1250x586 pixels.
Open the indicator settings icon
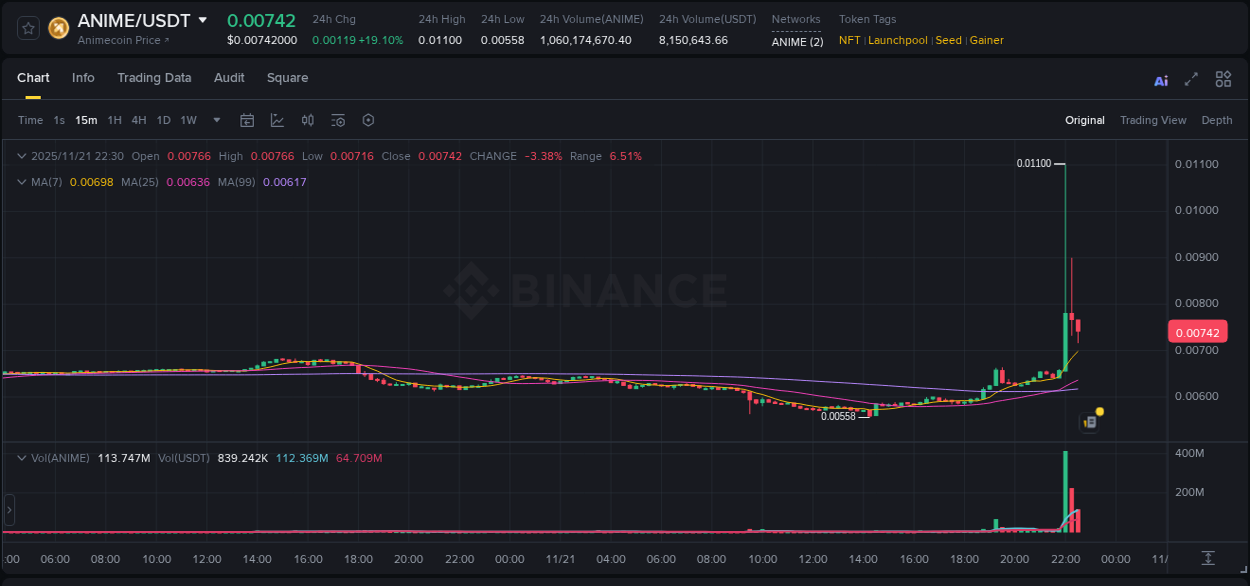(337, 120)
